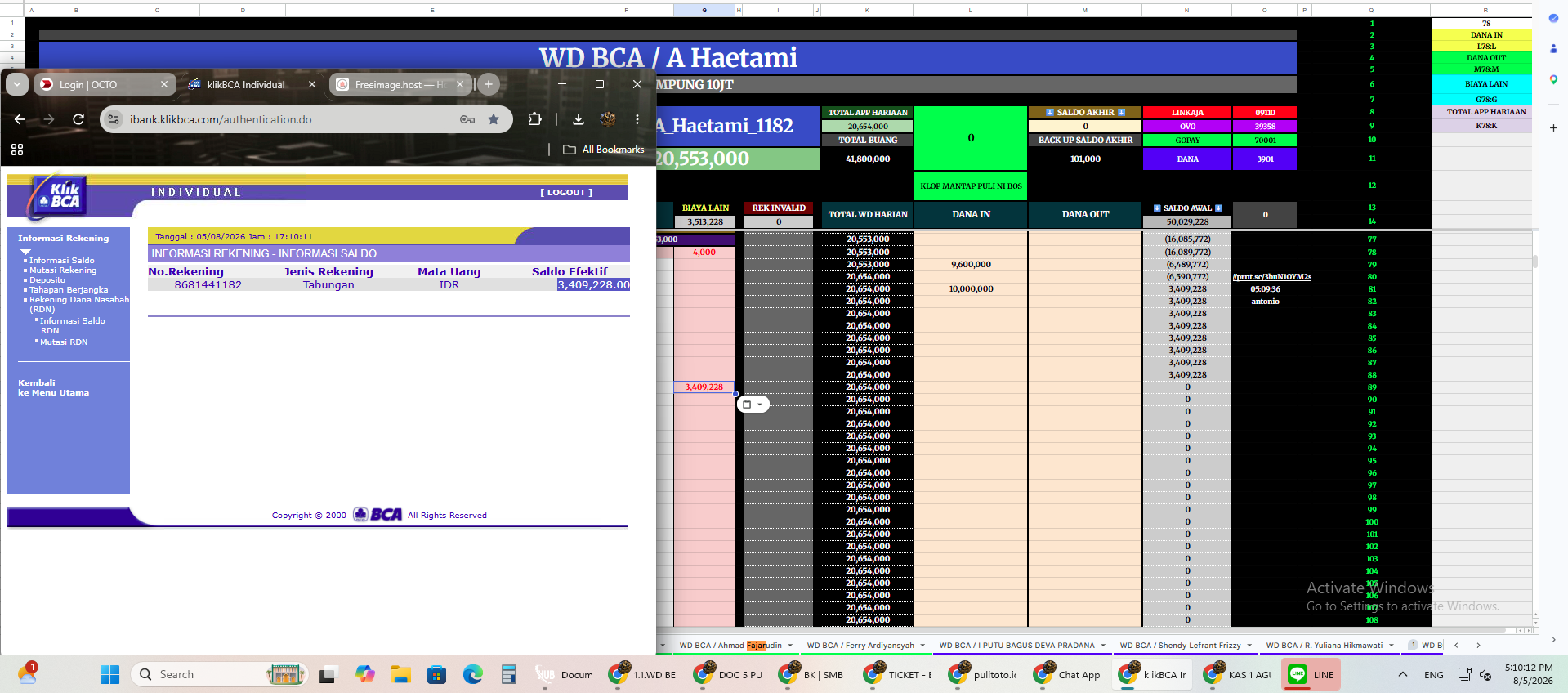Image resolution: width=1568 pixels, height=693 pixels.
Task: Get add-ons with the side panel plus
Action: pos(1553,128)
